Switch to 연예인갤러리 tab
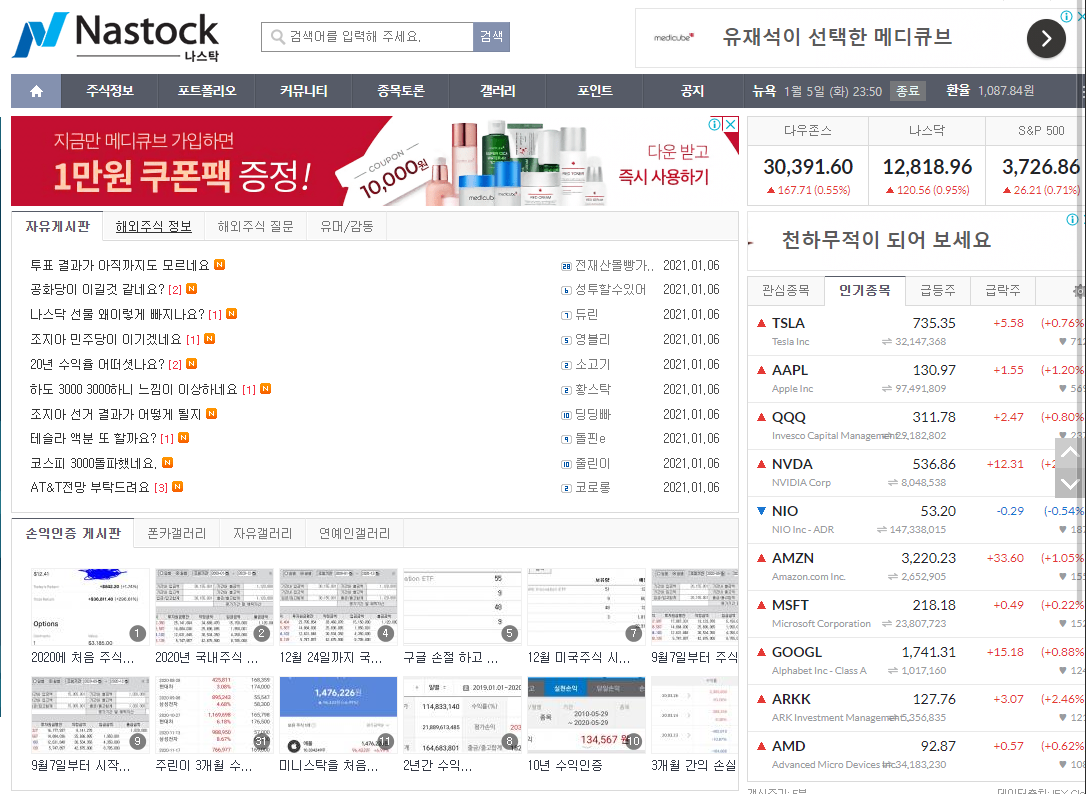Screen dimensions: 1086x794 [355, 533]
